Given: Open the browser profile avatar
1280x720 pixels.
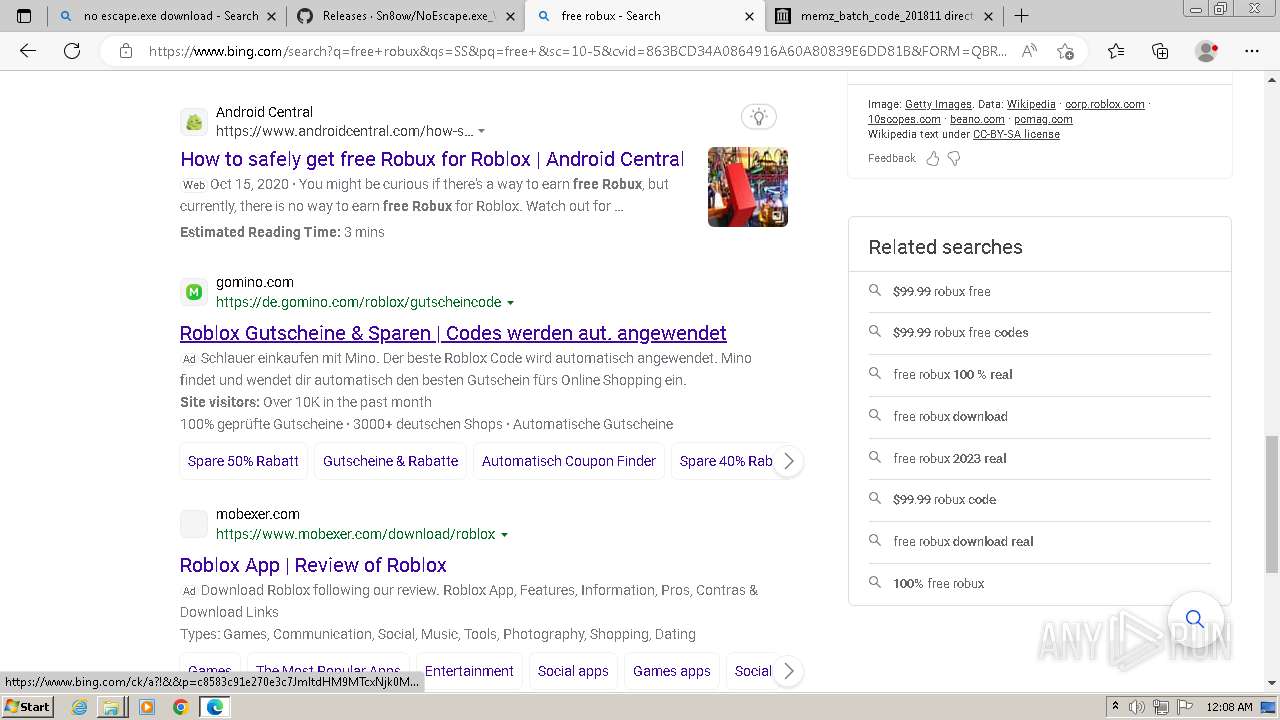Looking at the screenshot, I should [x=1207, y=51].
